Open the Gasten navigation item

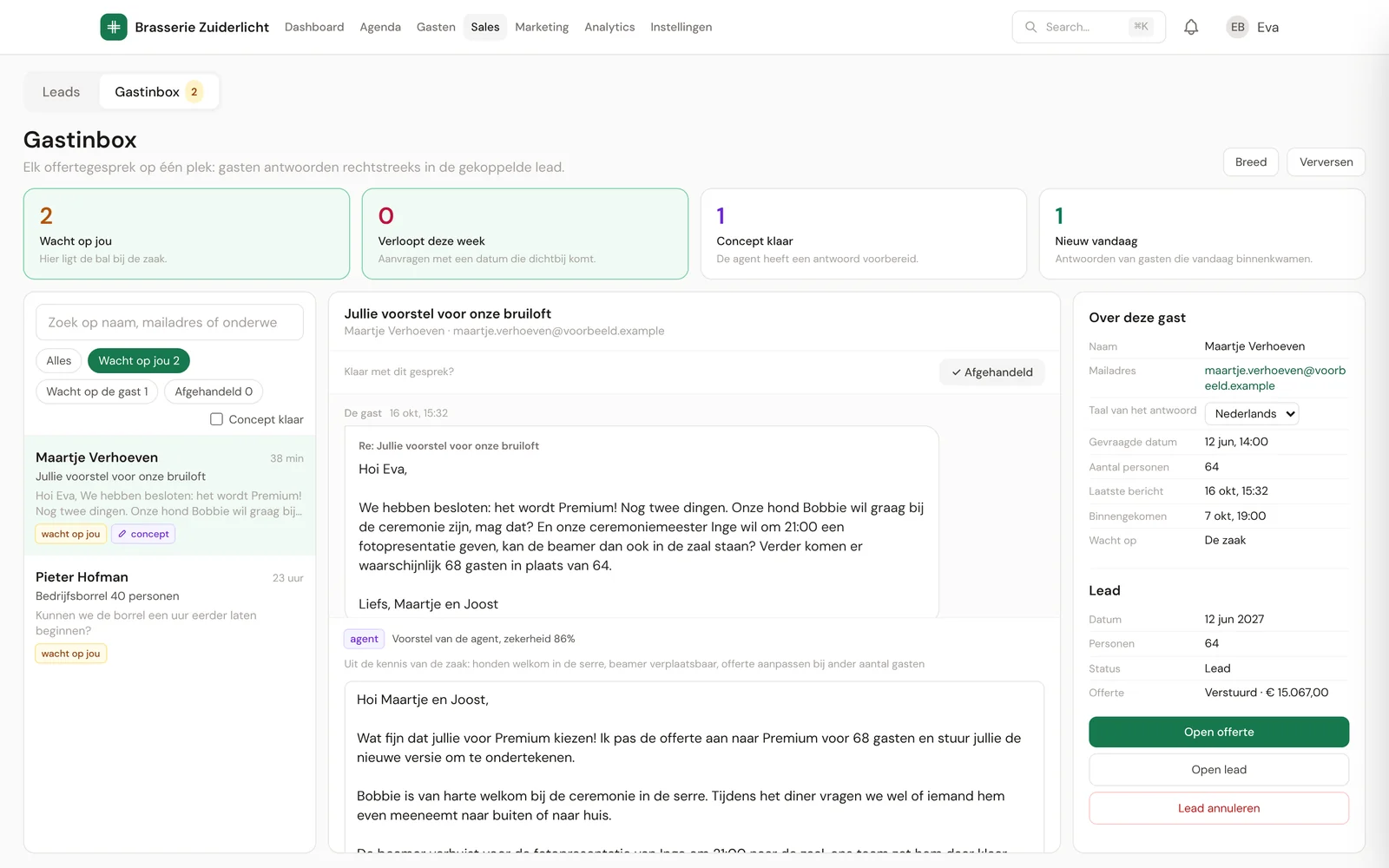coord(436,27)
